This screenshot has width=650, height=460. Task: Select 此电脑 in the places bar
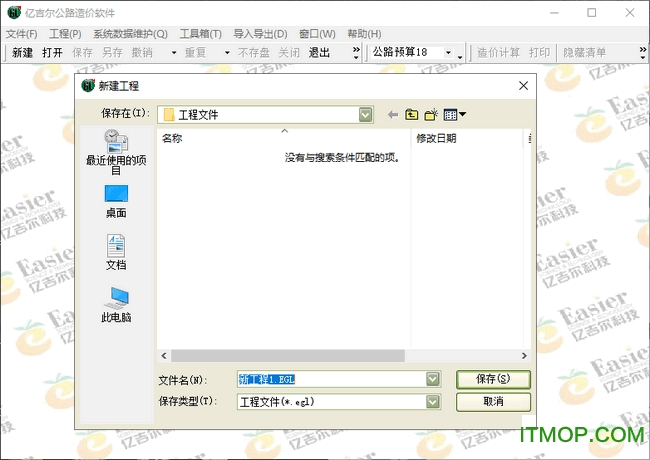click(116, 305)
